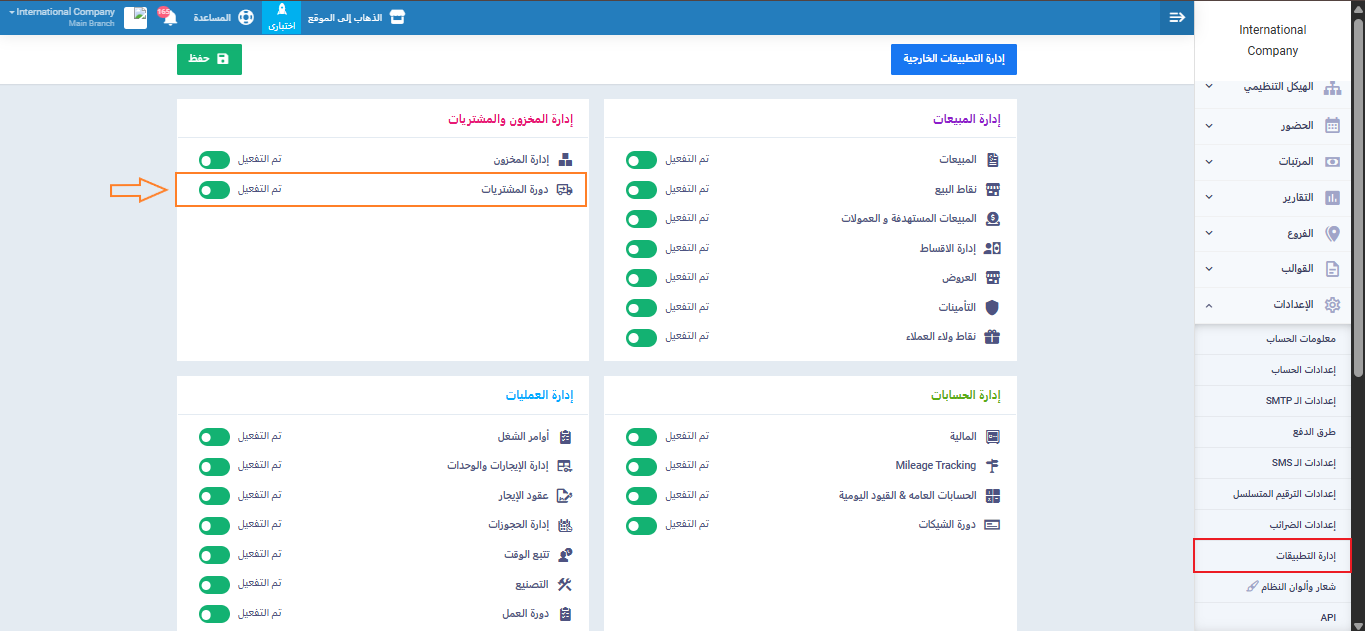The image size is (1365, 631).
Task: Click the المساعدة help lifebuoy icon
Action: tap(245, 18)
